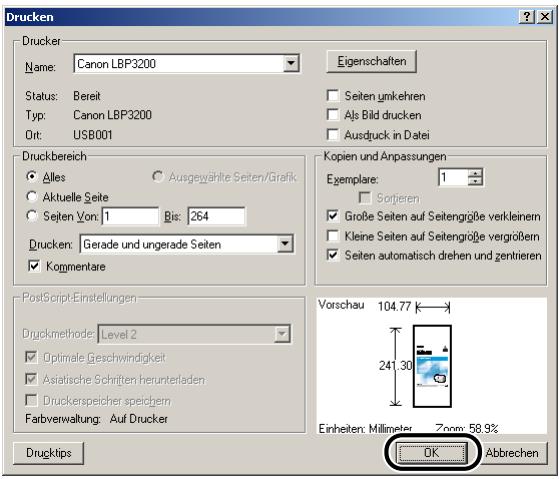
Task: Enable Seiten umkehren checkbox
Action: (333, 96)
